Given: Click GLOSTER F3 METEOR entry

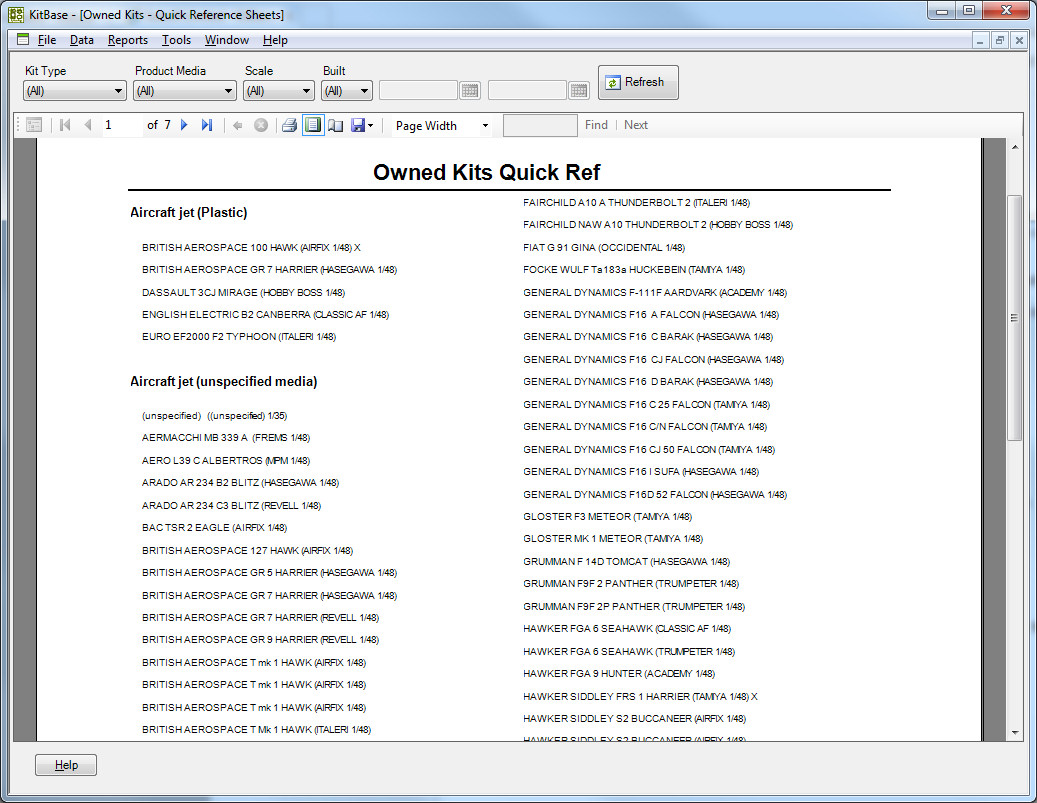Looking at the screenshot, I should pos(607,517).
